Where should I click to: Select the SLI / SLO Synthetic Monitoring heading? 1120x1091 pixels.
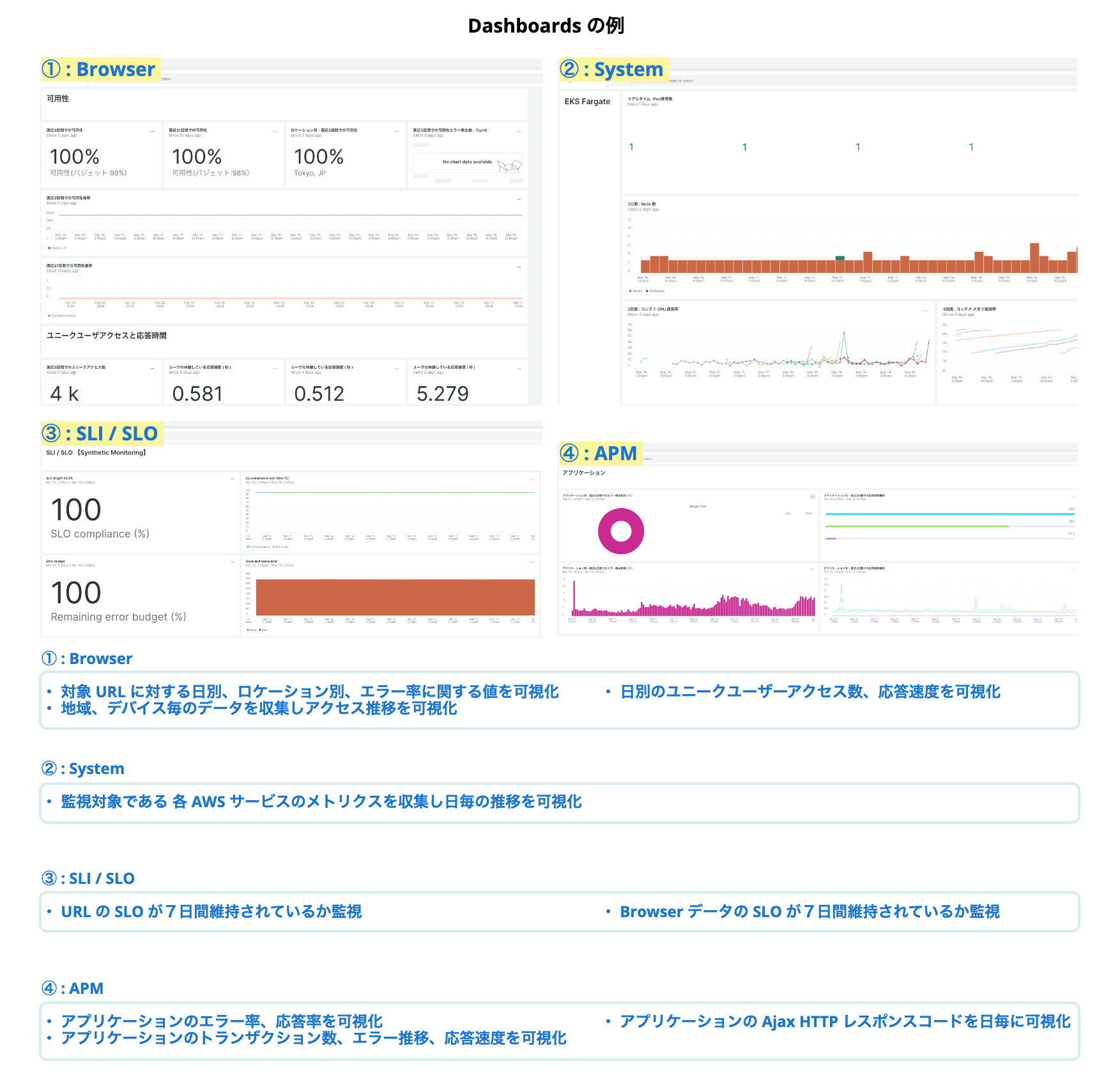(96, 453)
